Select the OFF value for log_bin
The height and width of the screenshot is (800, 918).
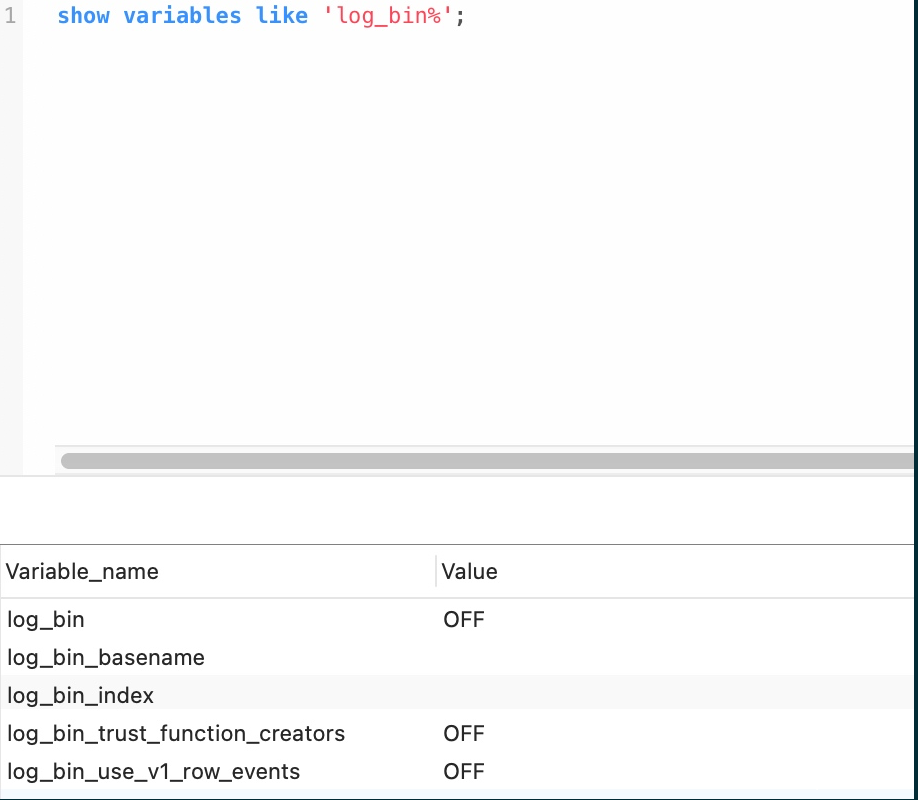coord(464,620)
